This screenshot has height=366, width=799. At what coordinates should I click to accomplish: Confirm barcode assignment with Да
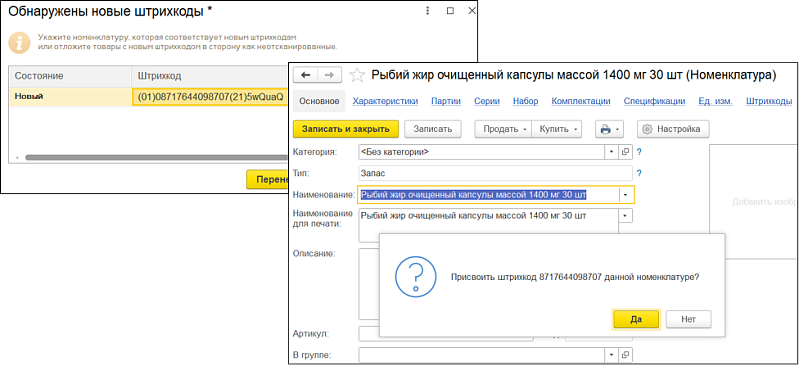[636, 319]
